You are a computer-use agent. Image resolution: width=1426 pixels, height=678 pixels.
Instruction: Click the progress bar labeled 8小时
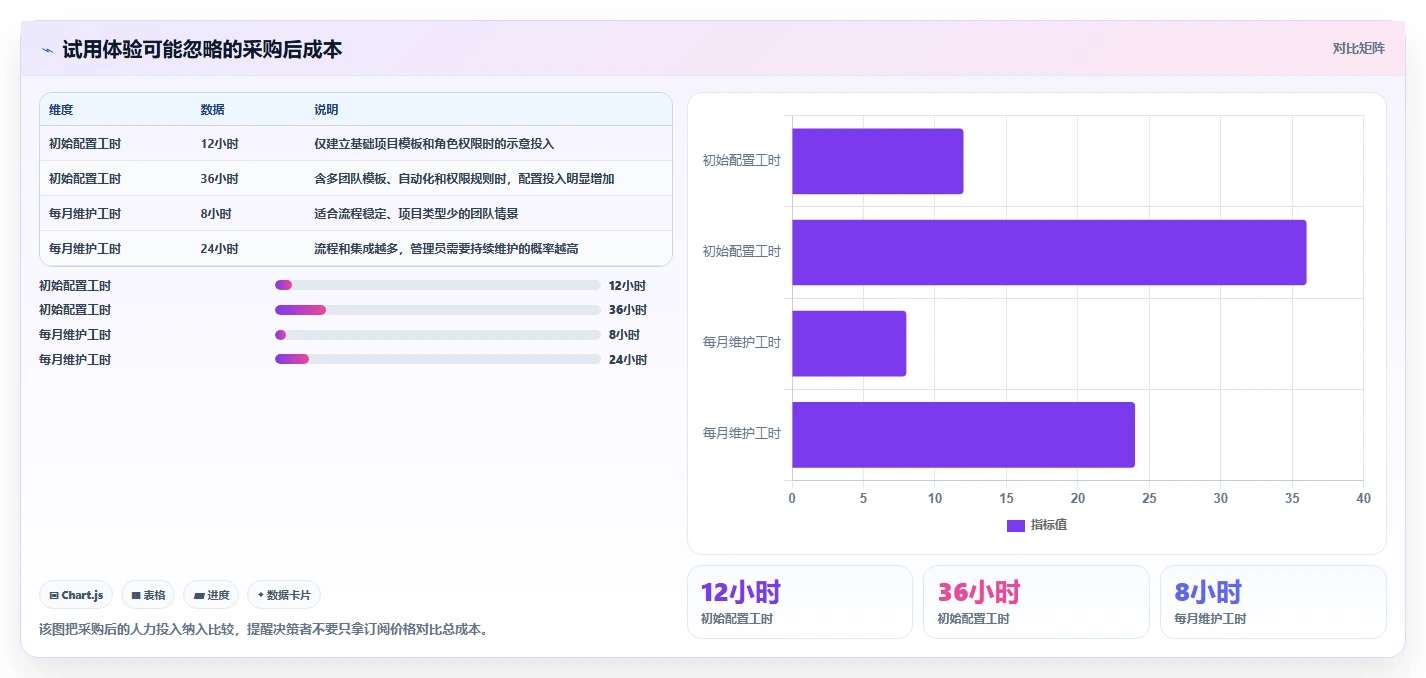(x=438, y=335)
